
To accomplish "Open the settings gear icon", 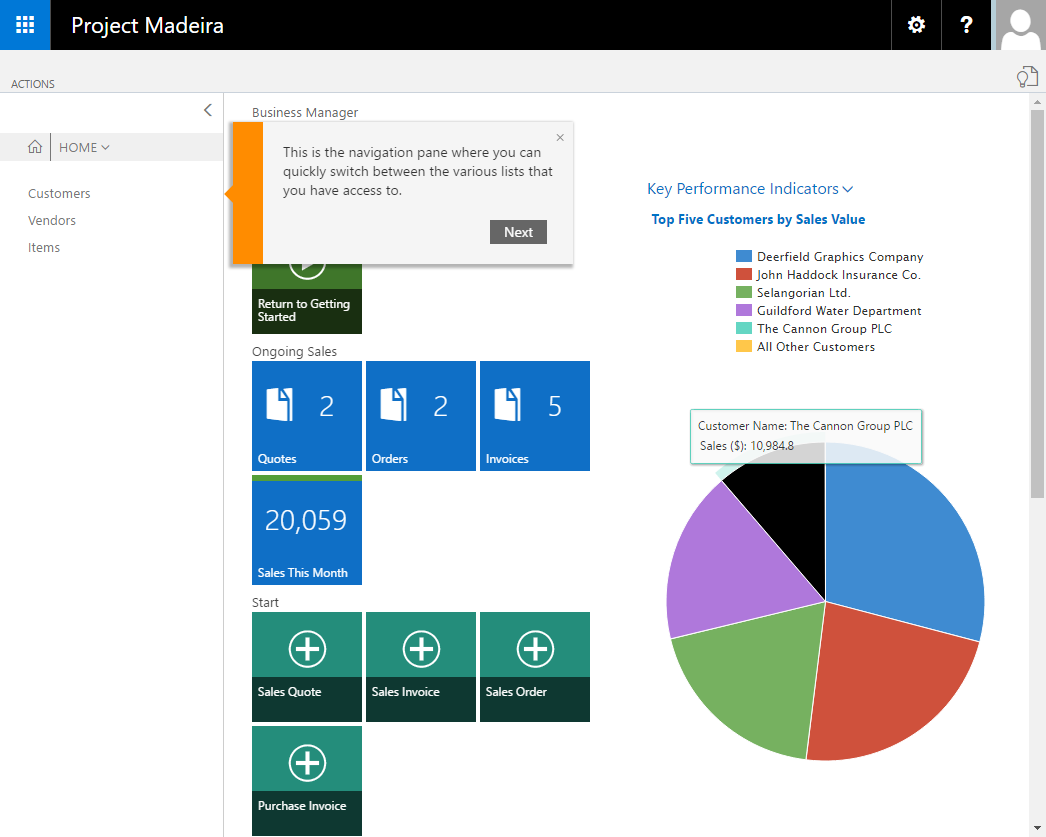I will (916, 25).
